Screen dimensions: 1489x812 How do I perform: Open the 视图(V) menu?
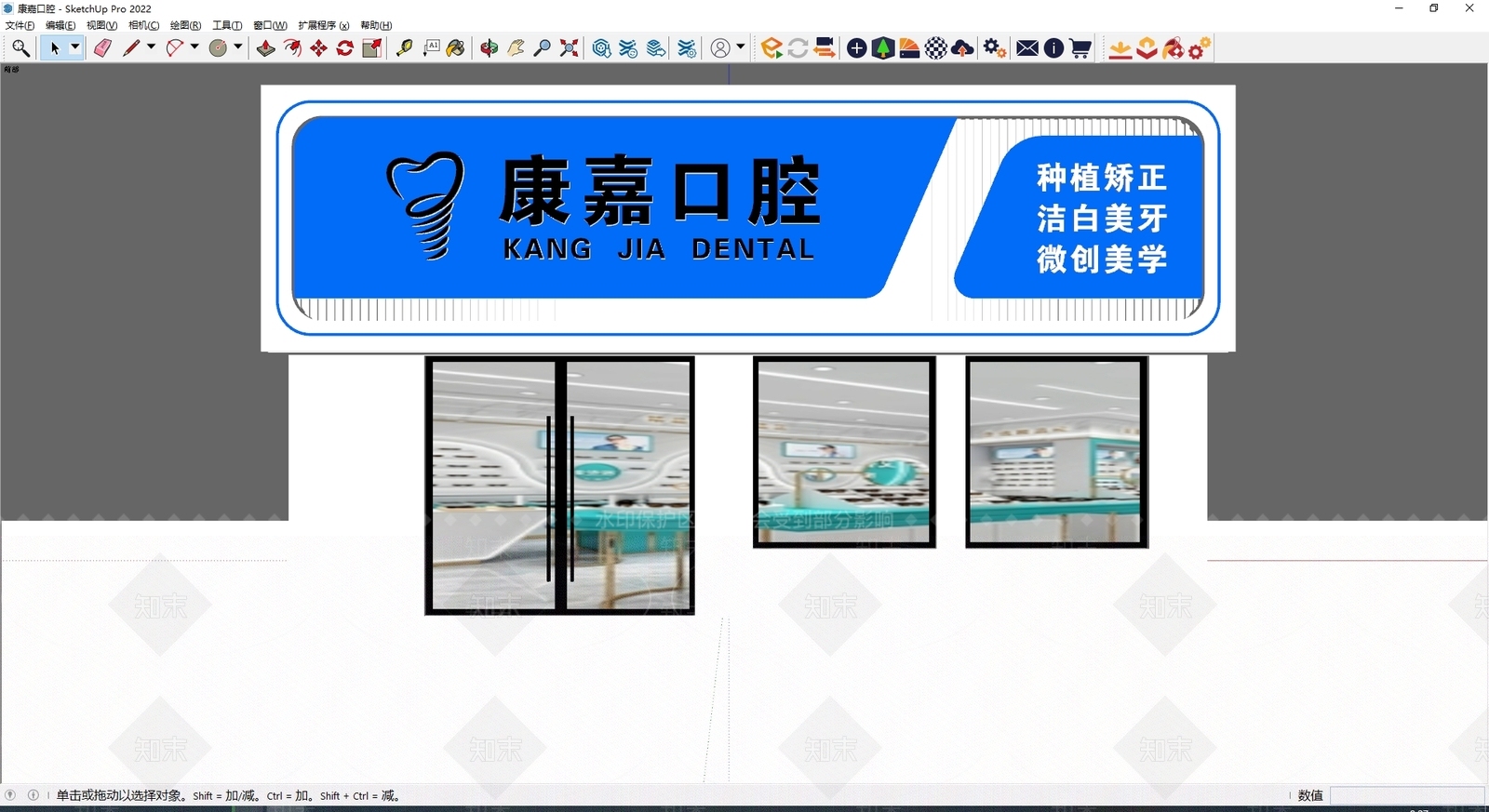pos(101,25)
